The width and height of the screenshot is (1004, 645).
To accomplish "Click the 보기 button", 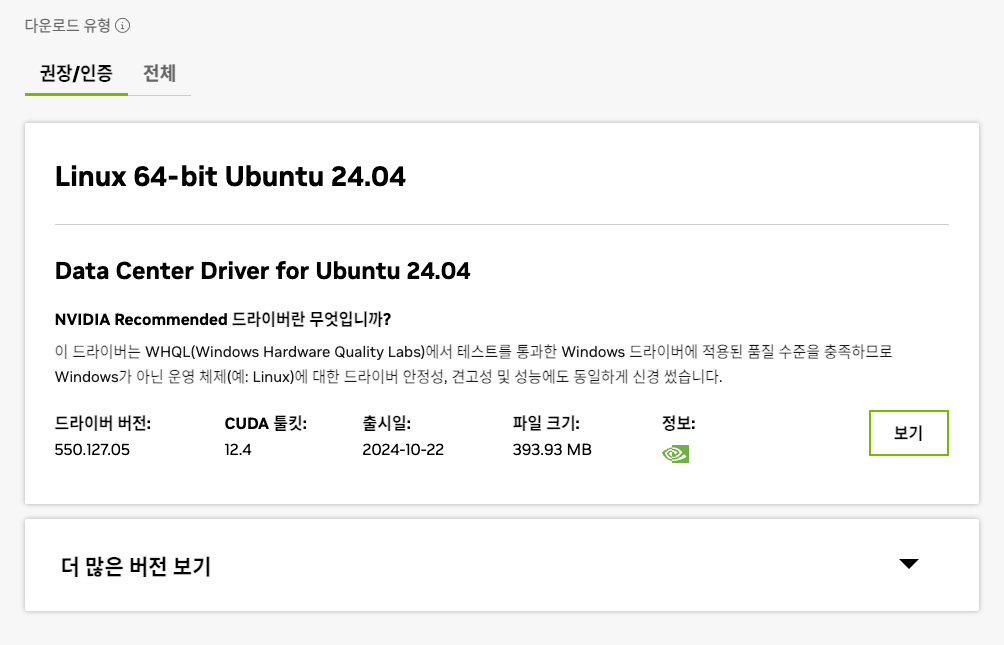I will [x=909, y=433].
